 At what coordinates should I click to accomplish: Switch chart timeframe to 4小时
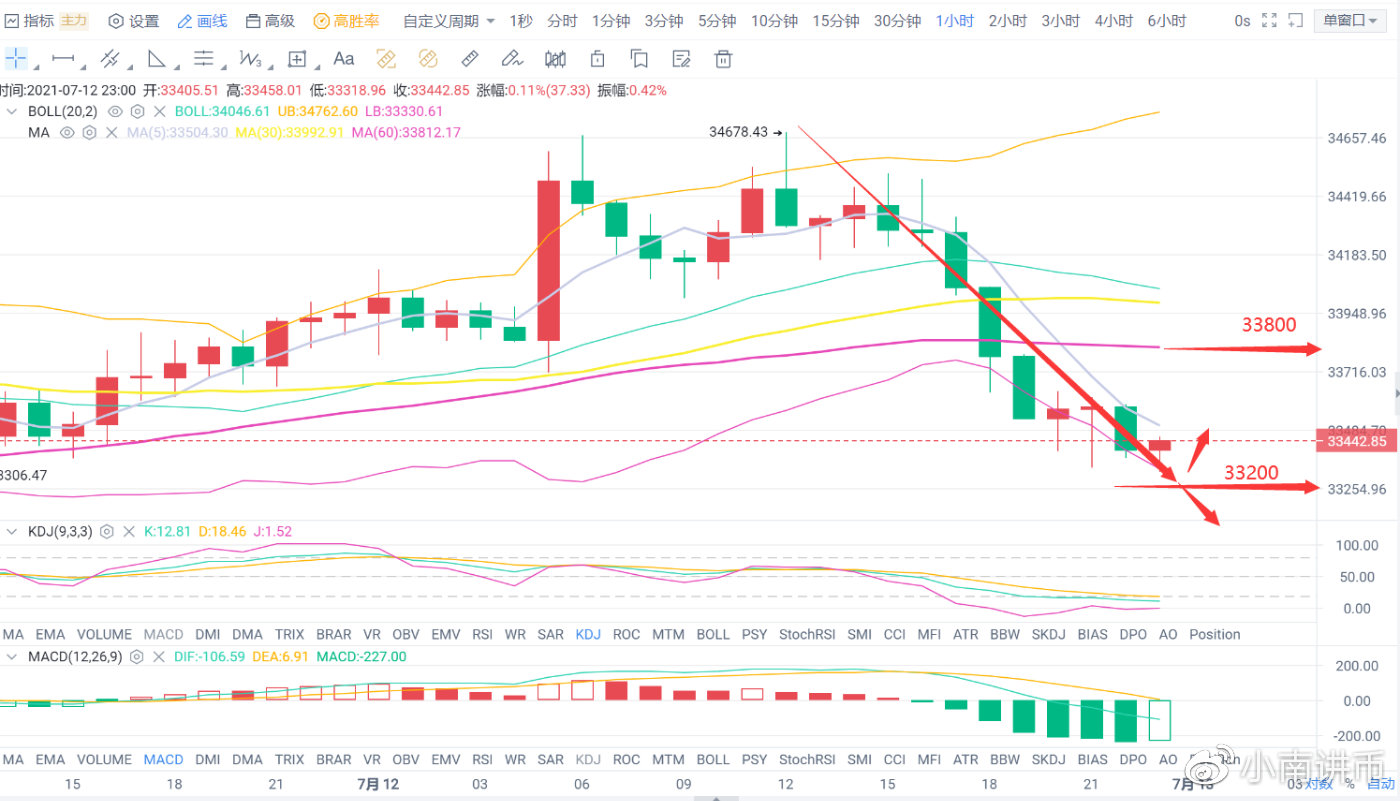point(1113,20)
